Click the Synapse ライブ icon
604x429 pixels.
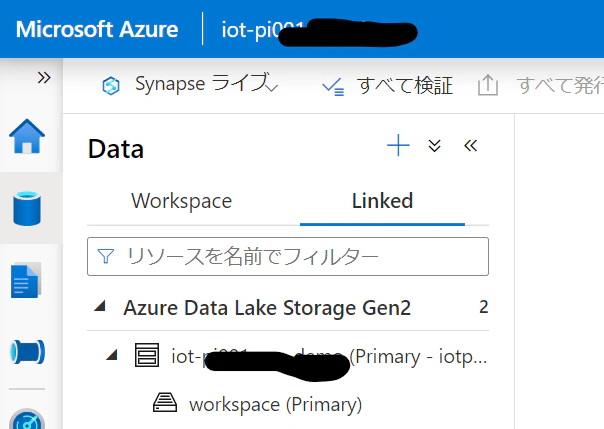[x=111, y=85]
